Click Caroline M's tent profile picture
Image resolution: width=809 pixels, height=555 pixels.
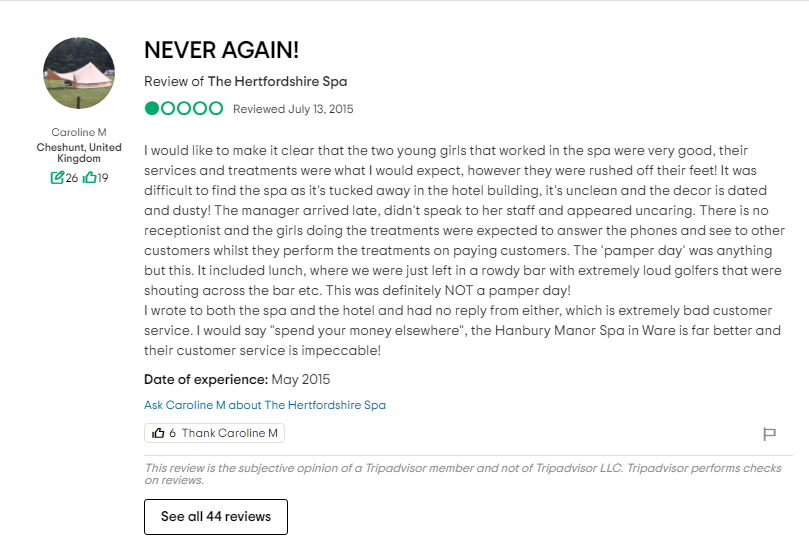click(x=79, y=73)
